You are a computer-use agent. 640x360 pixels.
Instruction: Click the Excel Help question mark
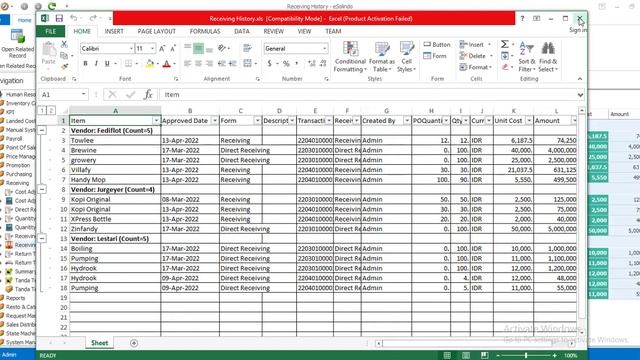pos(522,18)
